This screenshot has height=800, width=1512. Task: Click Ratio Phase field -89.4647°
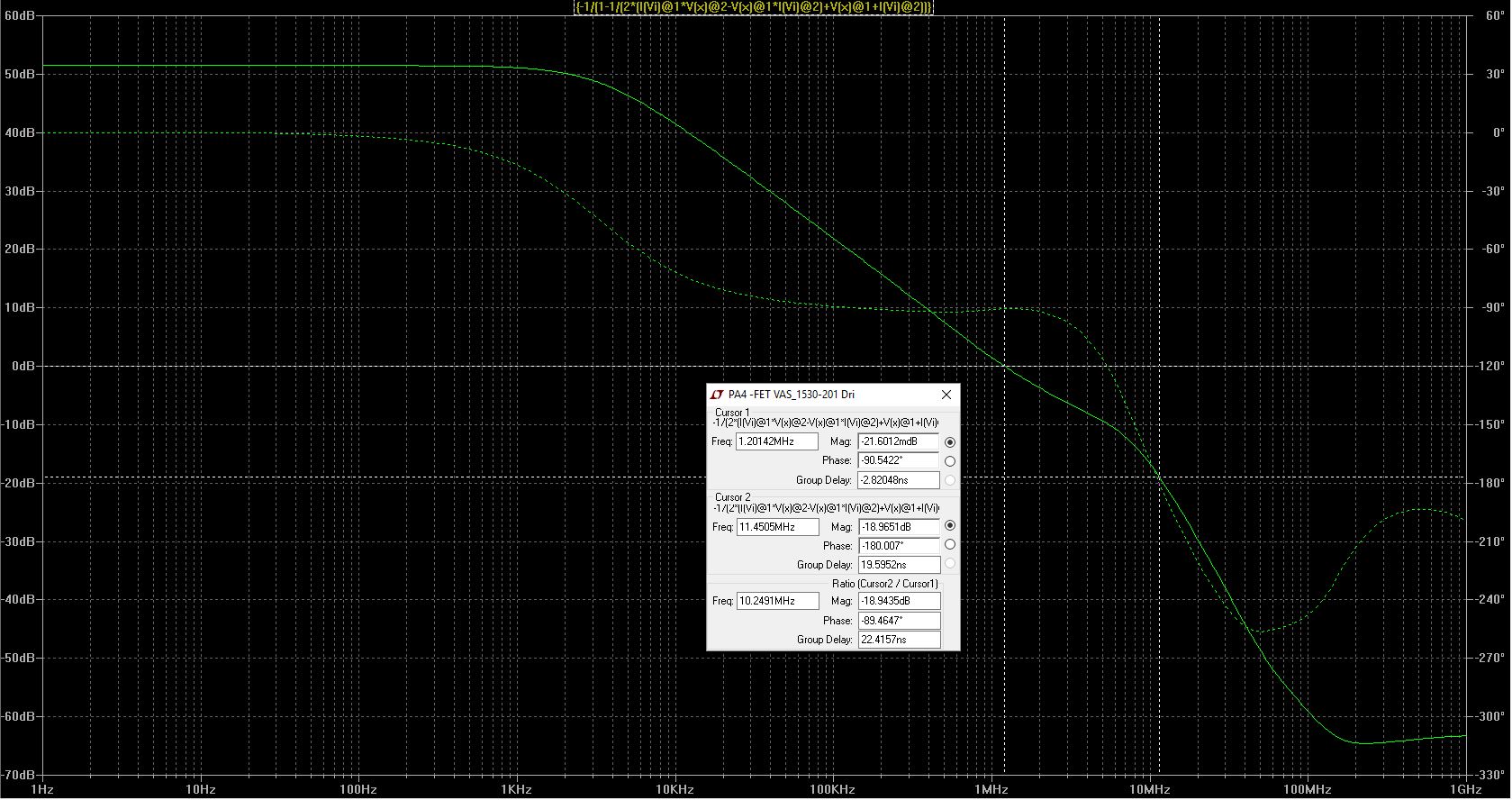pos(899,621)
